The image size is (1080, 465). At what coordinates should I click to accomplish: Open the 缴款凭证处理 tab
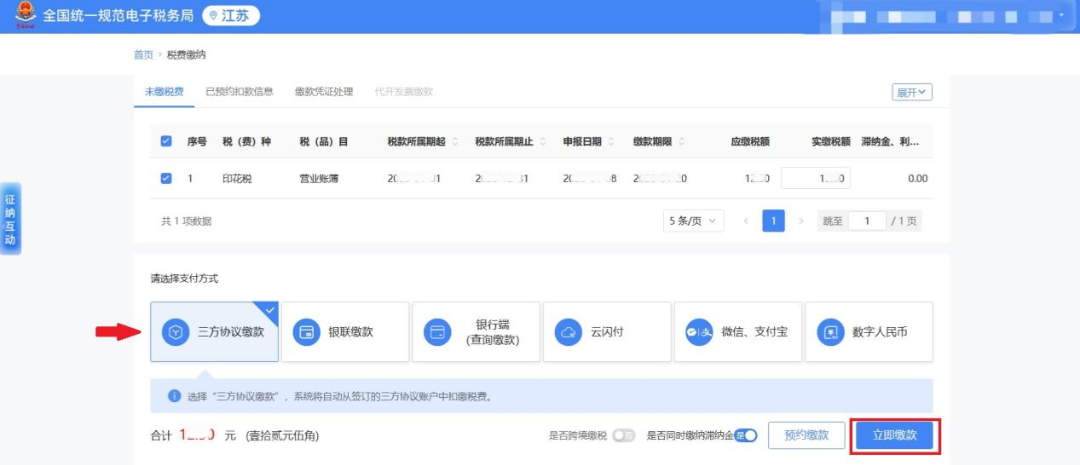point(324,91)
